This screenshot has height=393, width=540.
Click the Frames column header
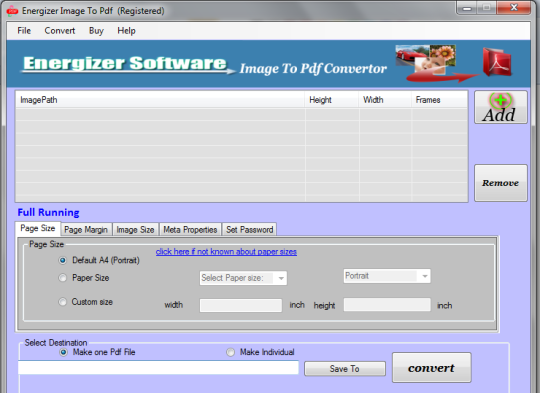439,100
